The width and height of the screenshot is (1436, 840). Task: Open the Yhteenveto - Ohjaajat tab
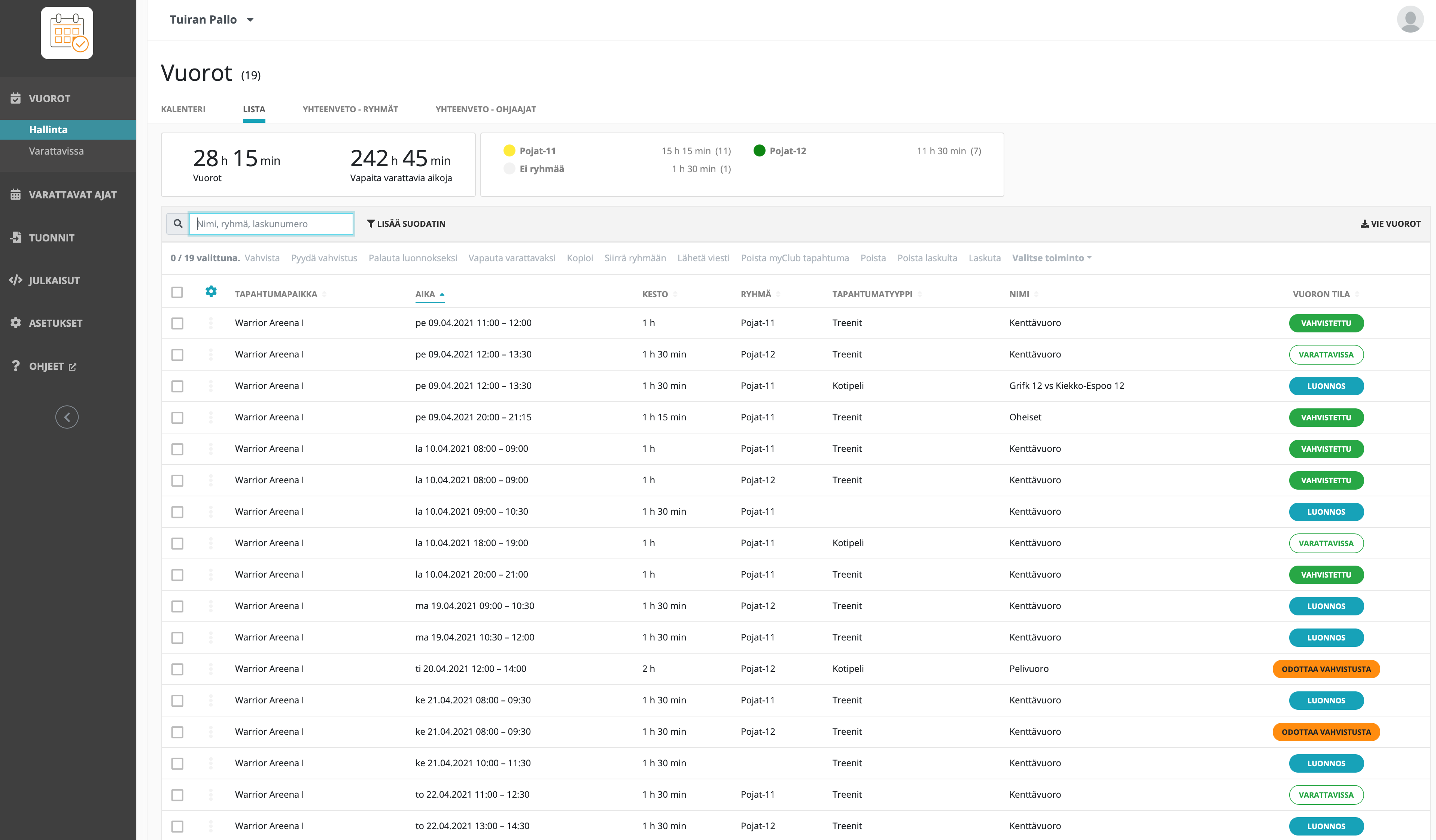[x=486, y=109]
